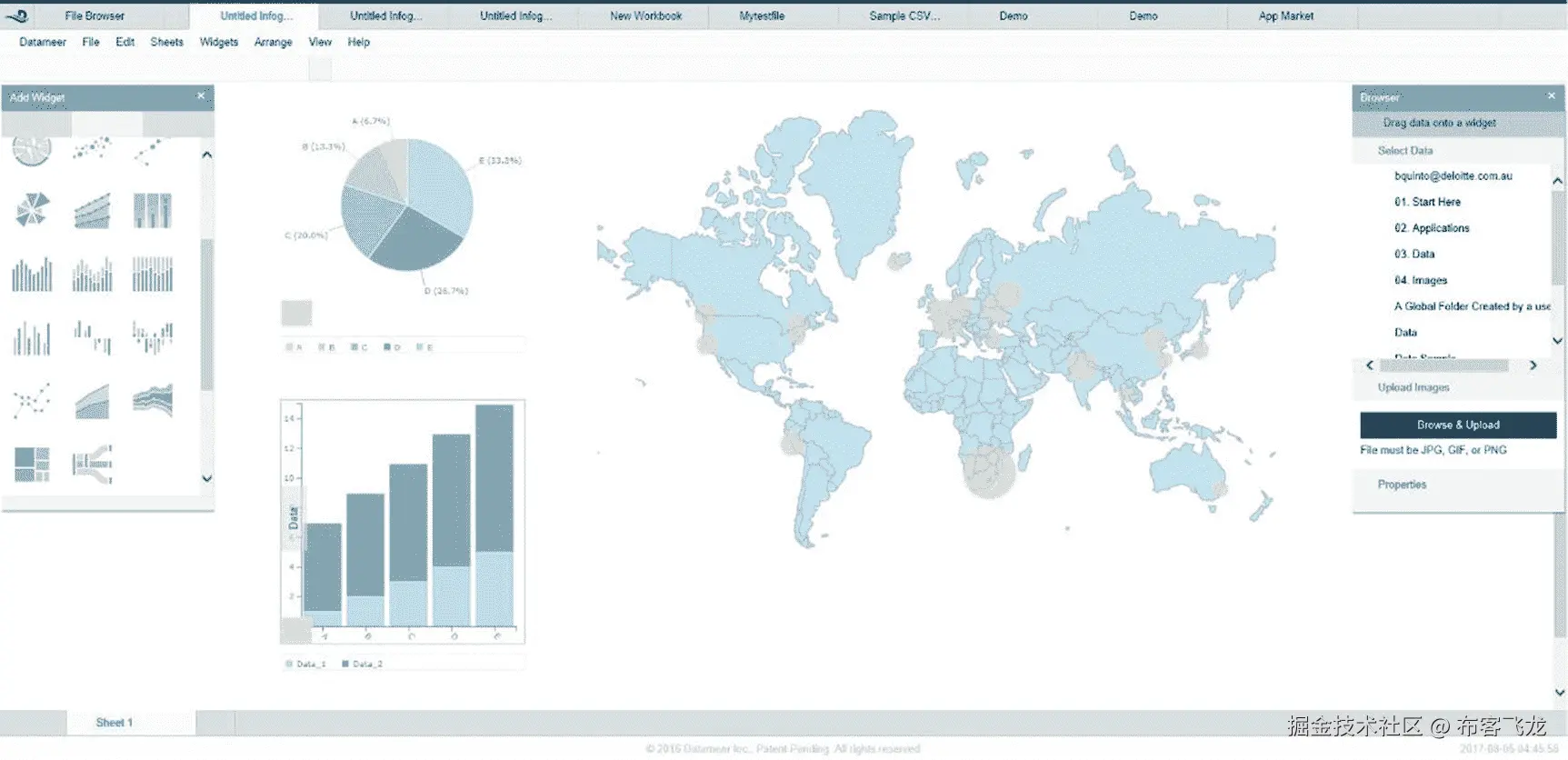1568x760 pixels.
Task: Add the polar aster chart widget
Action: 32,210
